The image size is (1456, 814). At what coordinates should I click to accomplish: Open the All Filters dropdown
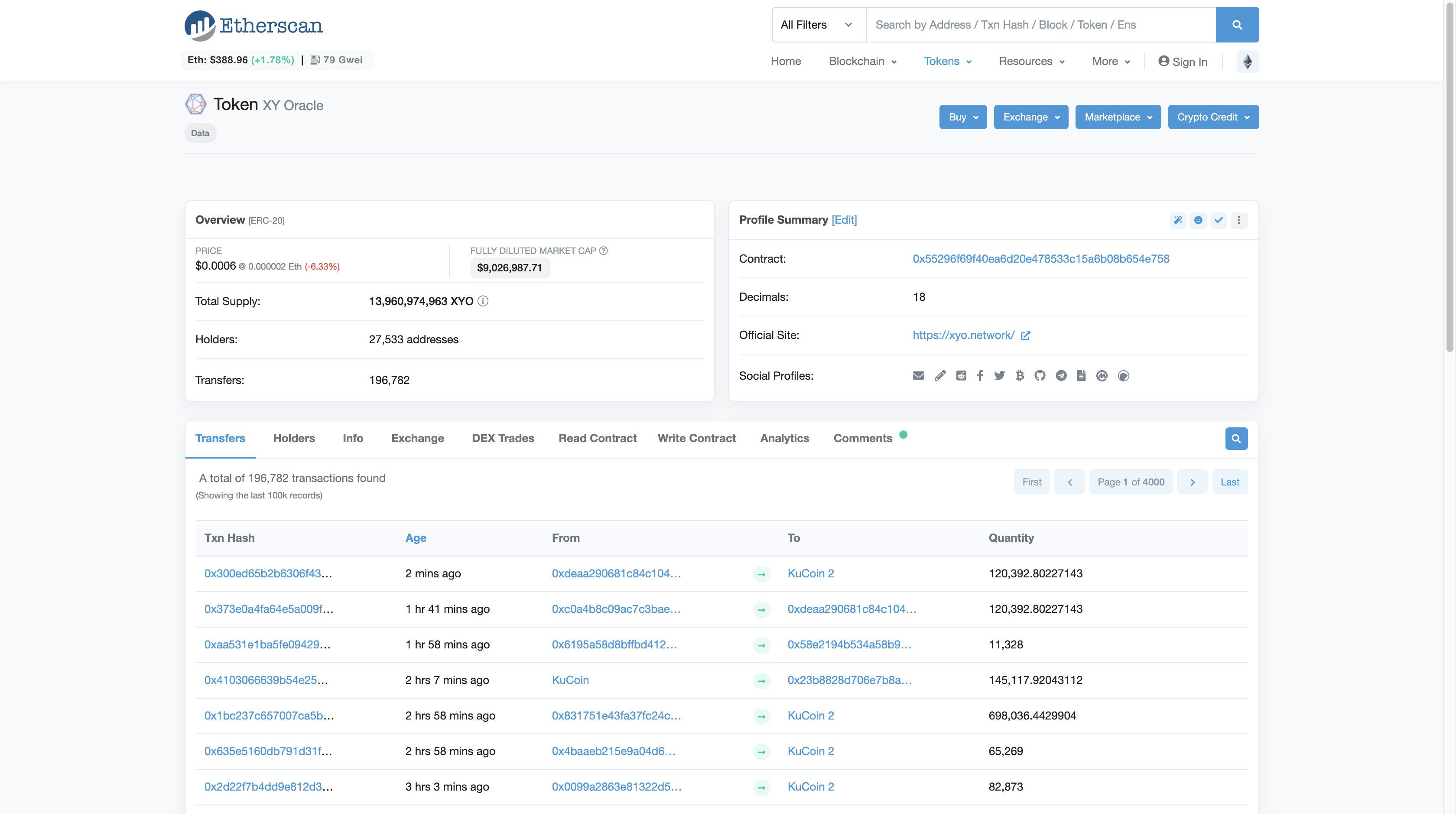819,25
